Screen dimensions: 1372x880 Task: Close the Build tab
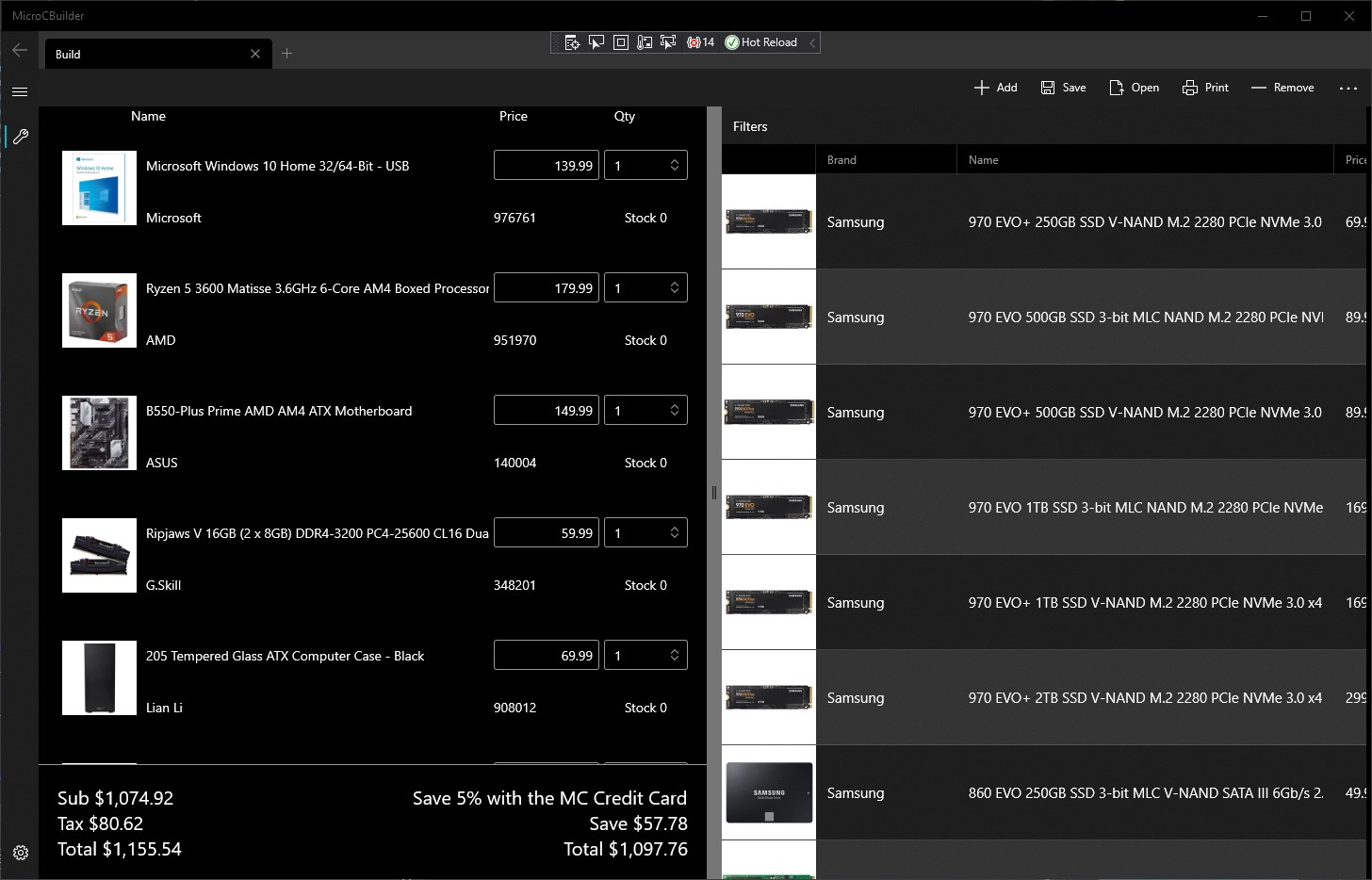255,54
